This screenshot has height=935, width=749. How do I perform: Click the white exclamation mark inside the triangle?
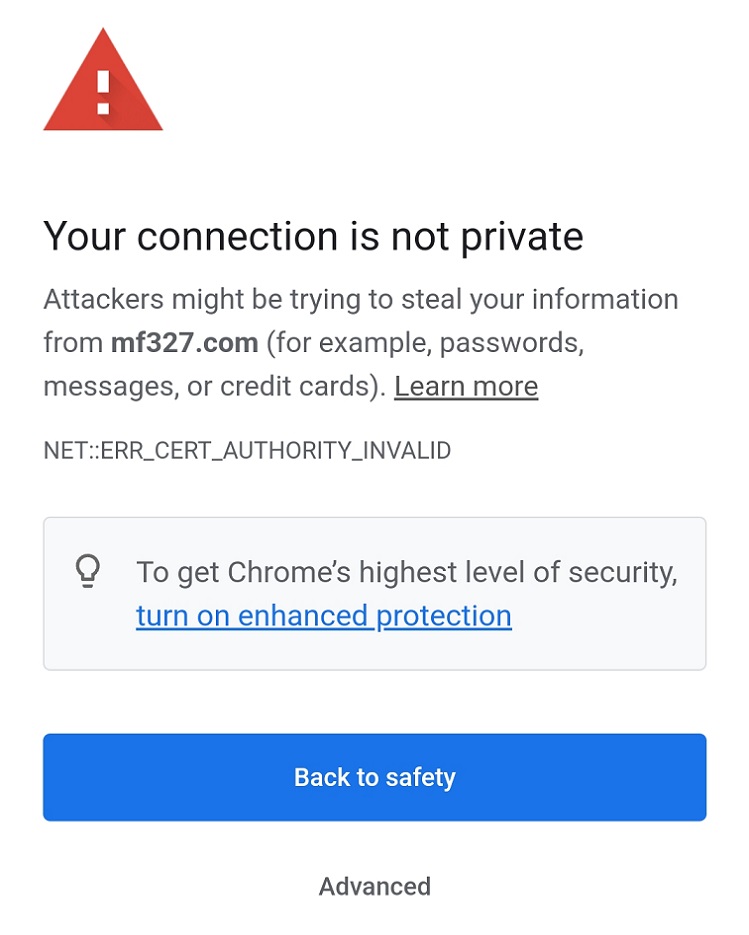[x=102, y=92]
